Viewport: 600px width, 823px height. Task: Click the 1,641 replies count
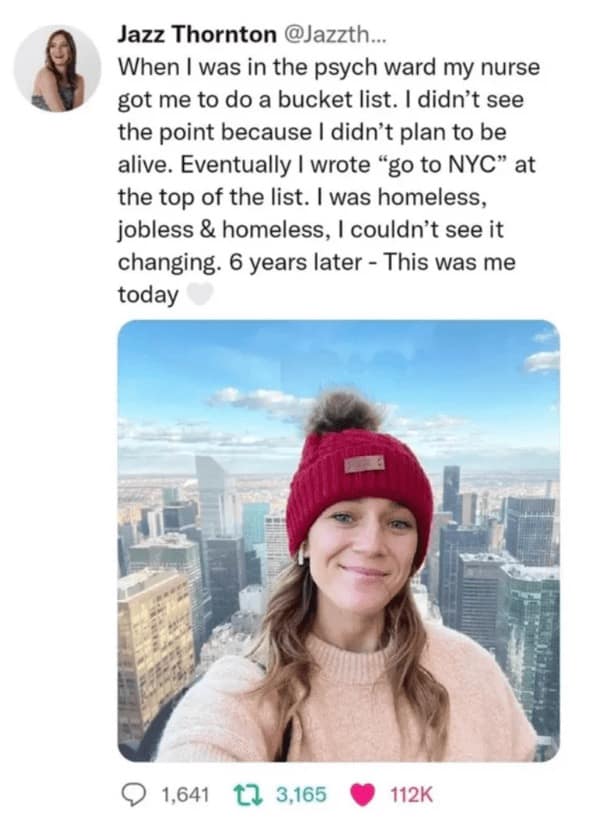182,794
